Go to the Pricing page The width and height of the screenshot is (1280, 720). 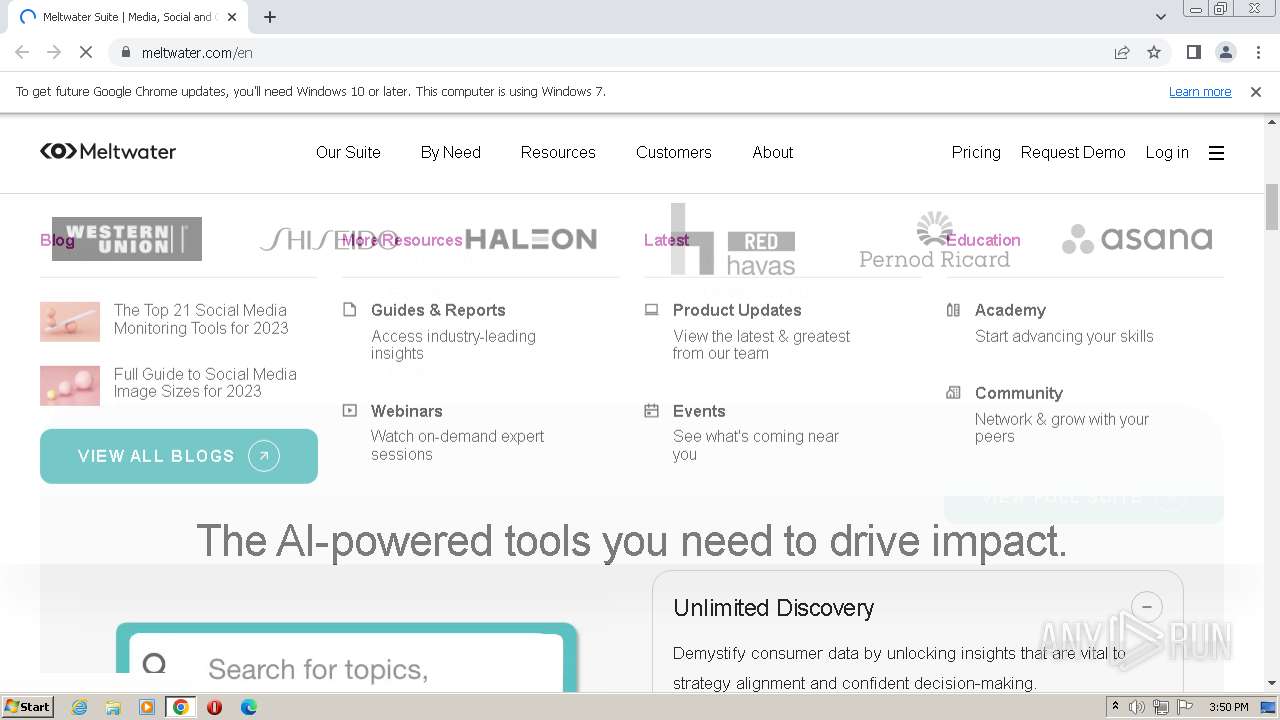(976, 152)
